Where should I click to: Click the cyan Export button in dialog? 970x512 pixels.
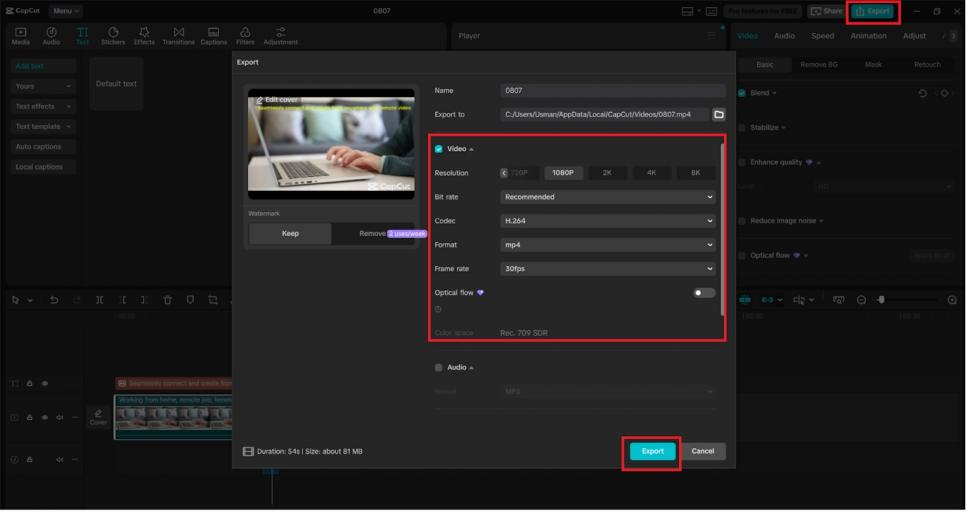[x=652, y=451]
